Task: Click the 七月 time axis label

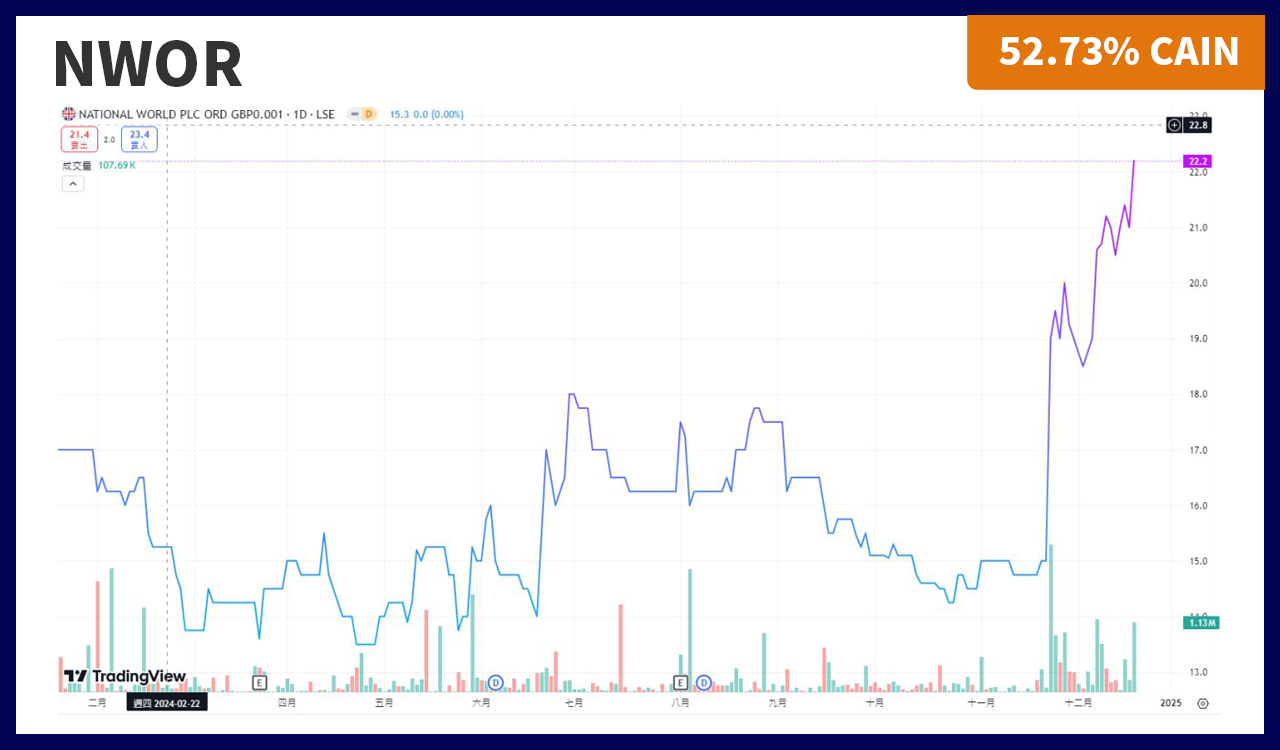Action: click(574, 703)
